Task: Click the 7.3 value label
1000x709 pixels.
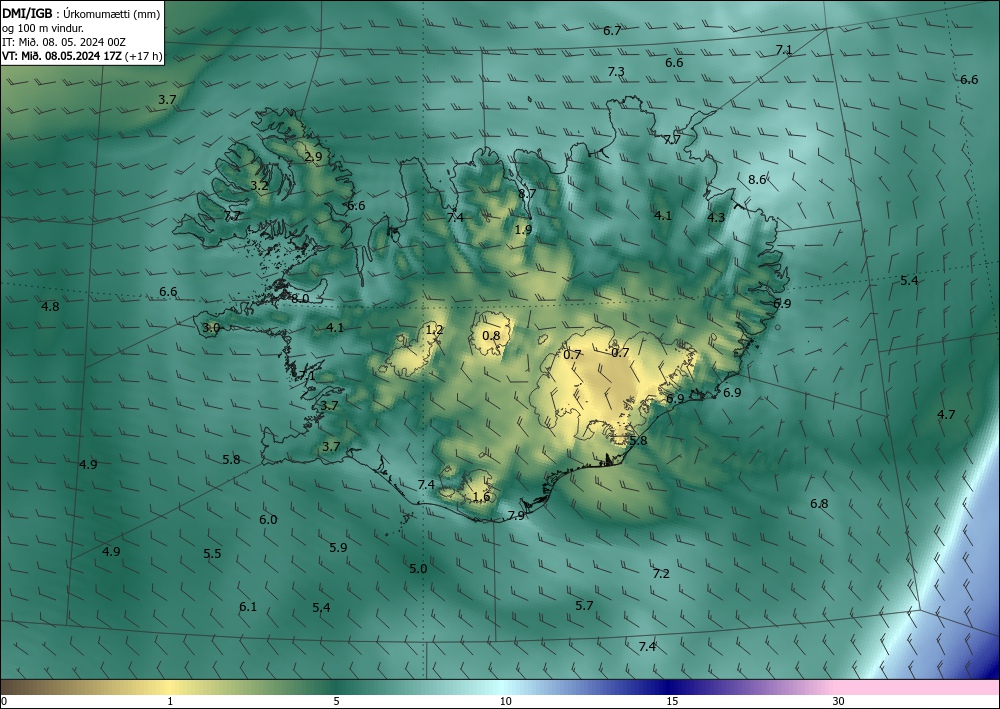Action: [x=616, y=71]
